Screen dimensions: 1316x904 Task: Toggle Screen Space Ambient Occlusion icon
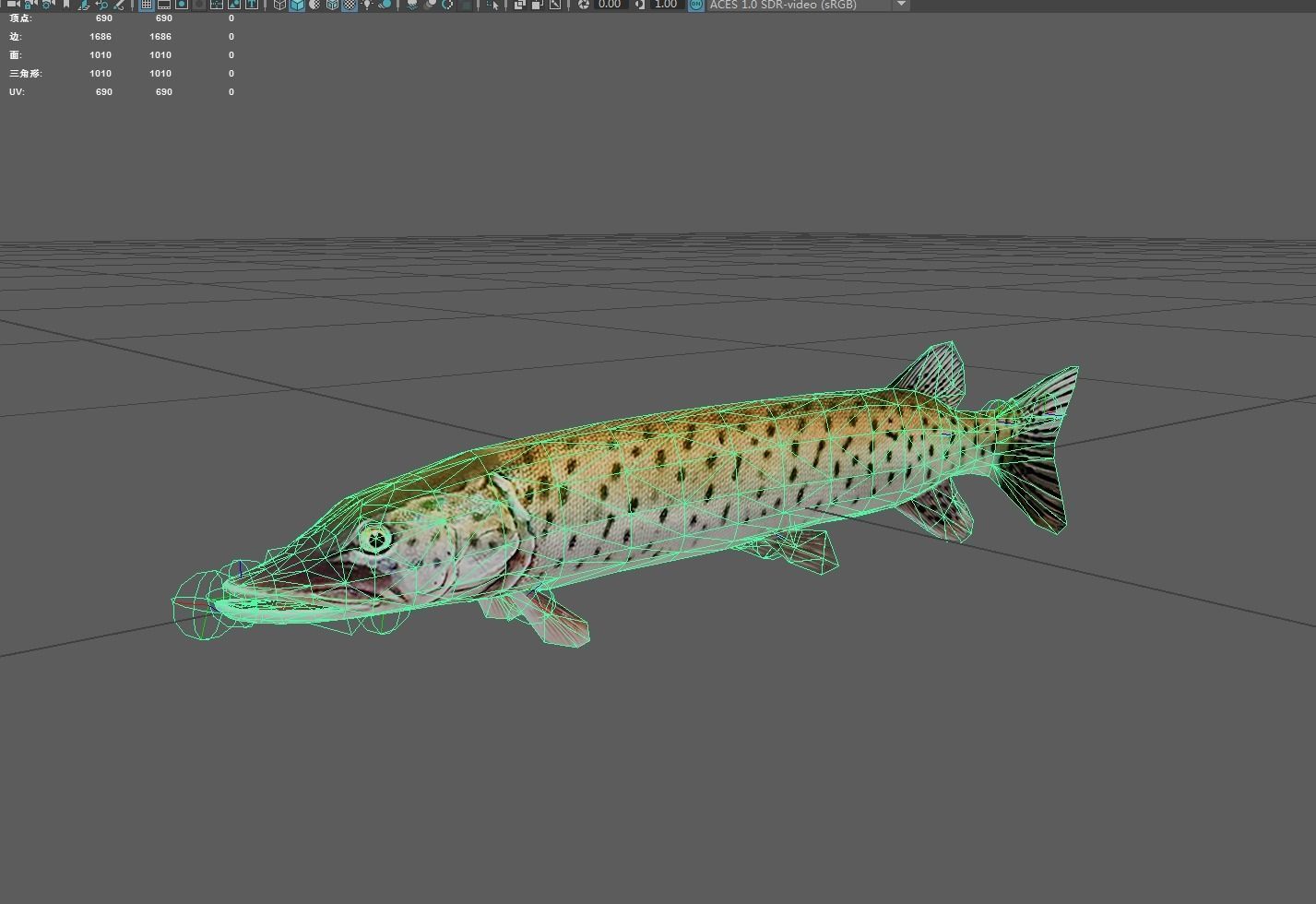[x=412, y=5]
